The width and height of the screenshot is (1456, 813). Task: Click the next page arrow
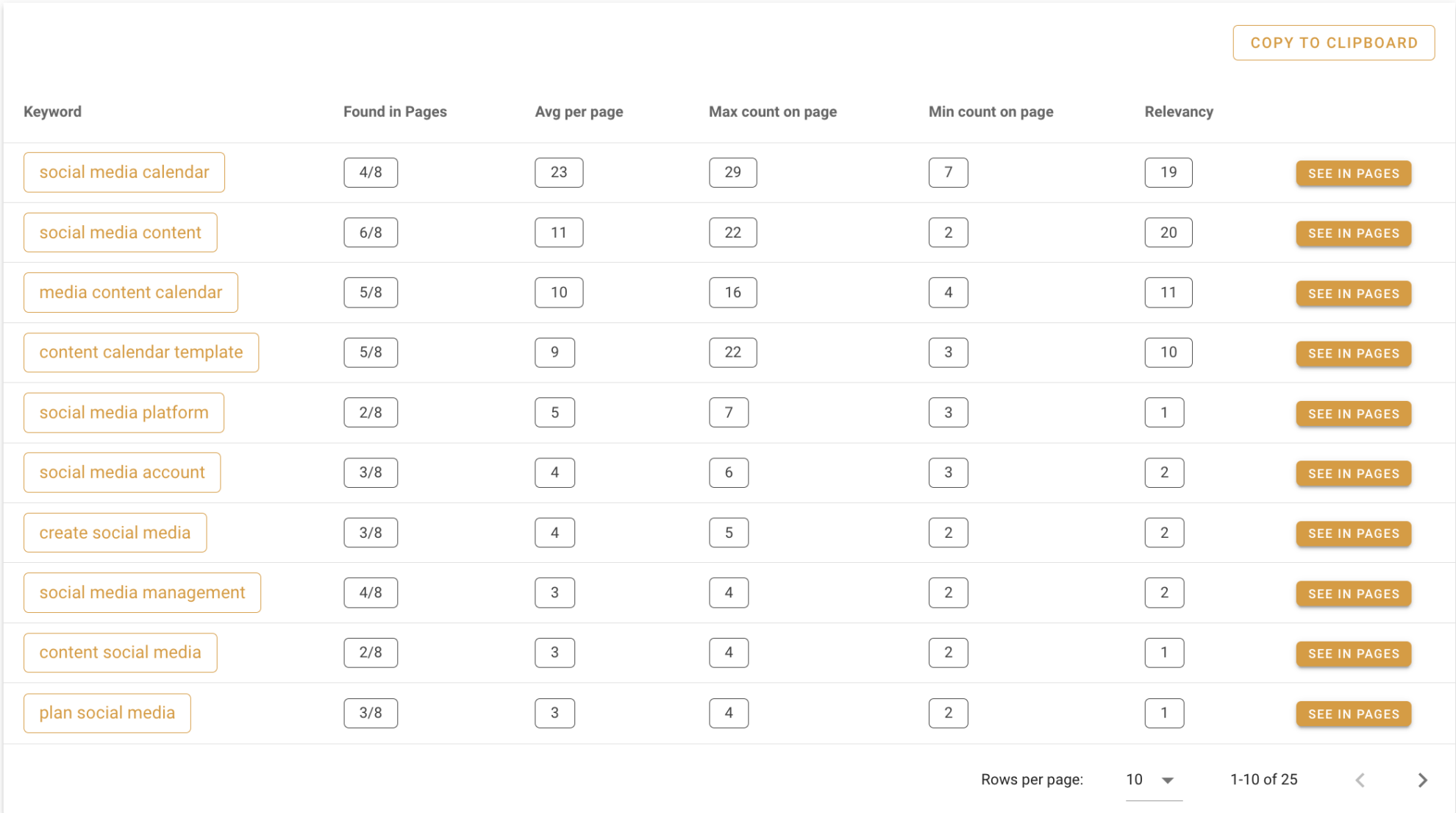(x=1422, y=780)
